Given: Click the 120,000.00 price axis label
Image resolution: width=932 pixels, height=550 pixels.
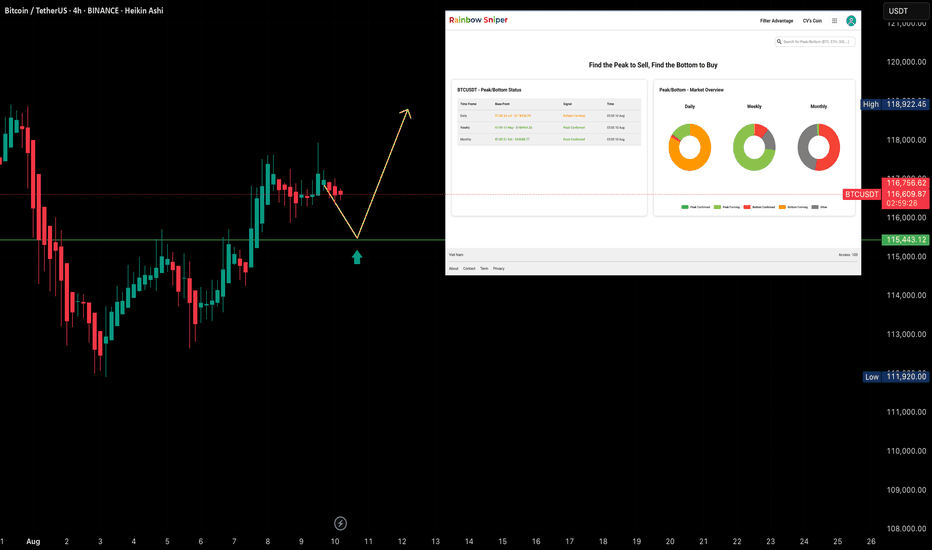Looking at the screenshot, I should pyautogui.click(x=906, y=62).
